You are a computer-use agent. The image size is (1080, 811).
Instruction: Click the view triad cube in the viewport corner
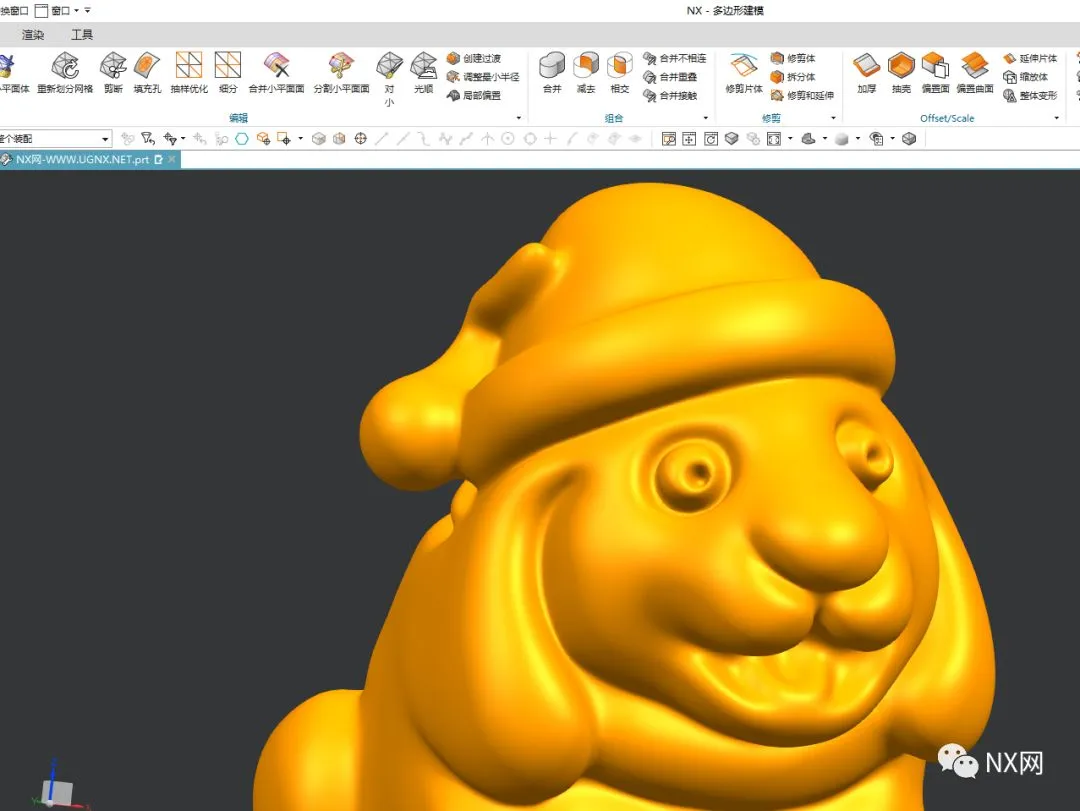click(57, 792)
